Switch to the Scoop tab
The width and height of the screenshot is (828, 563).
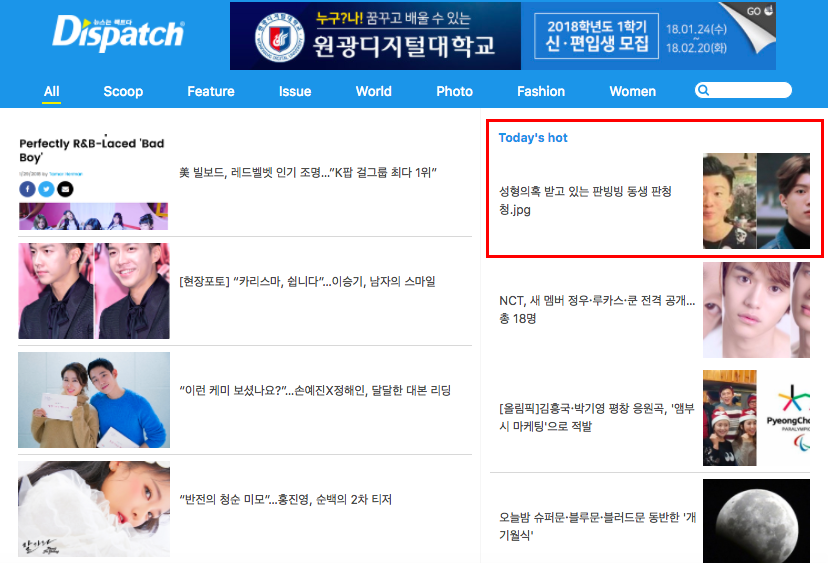123,91
